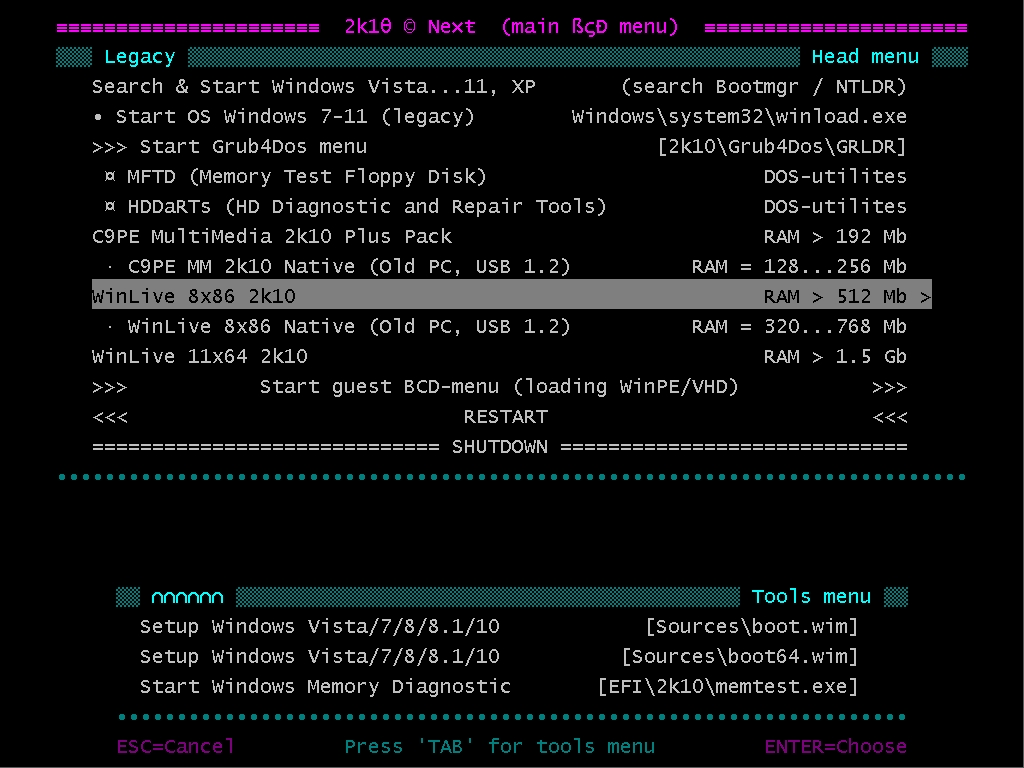This screenshot has height=768, width=1024.
Task: Click the Tools menu header
Action: [811, 597]
